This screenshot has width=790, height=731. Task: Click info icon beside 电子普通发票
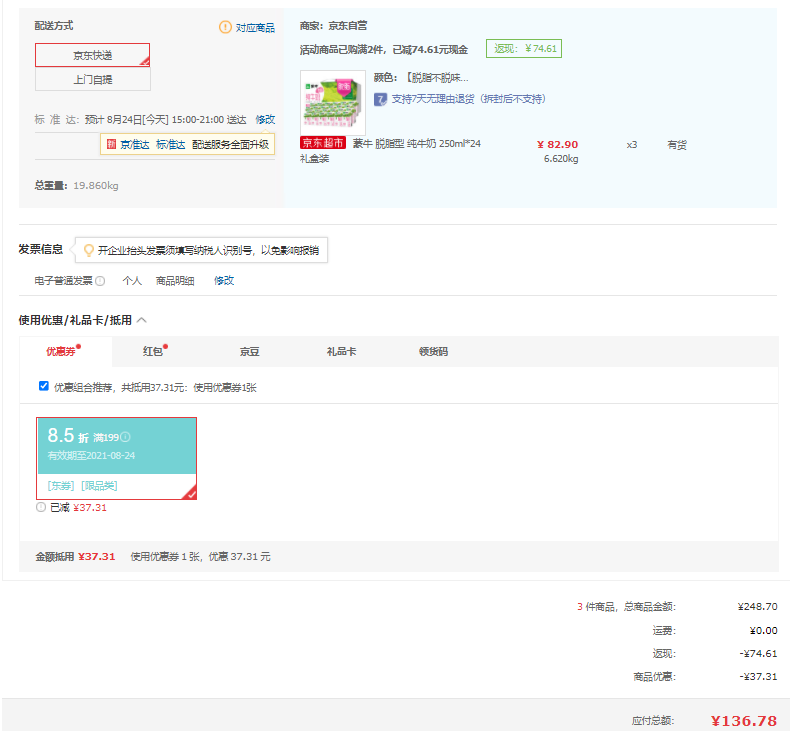pyautogui.click(x=100, y=281)
